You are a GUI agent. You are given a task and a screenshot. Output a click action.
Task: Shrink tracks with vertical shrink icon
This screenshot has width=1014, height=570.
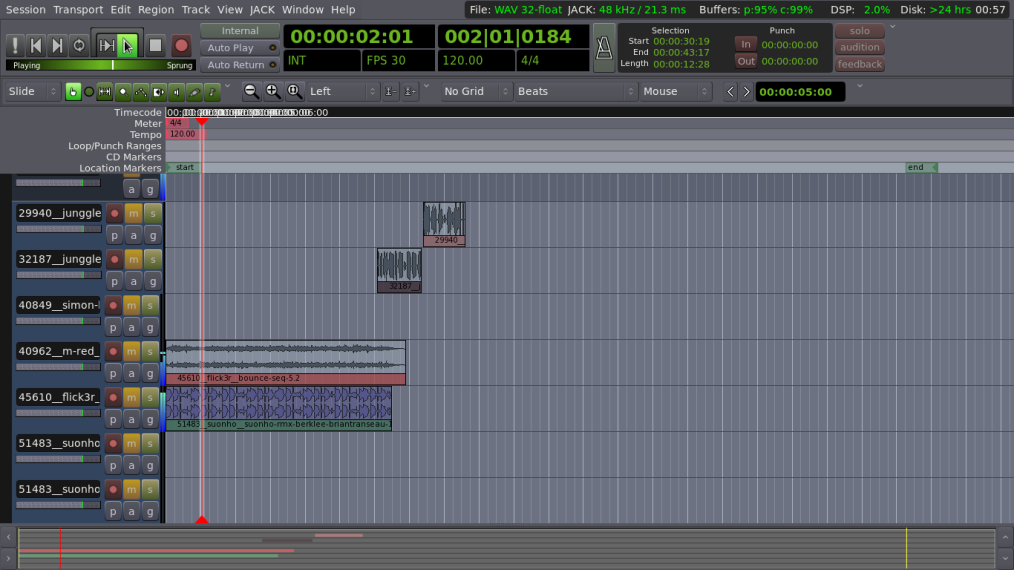click(x=391, y=92)
